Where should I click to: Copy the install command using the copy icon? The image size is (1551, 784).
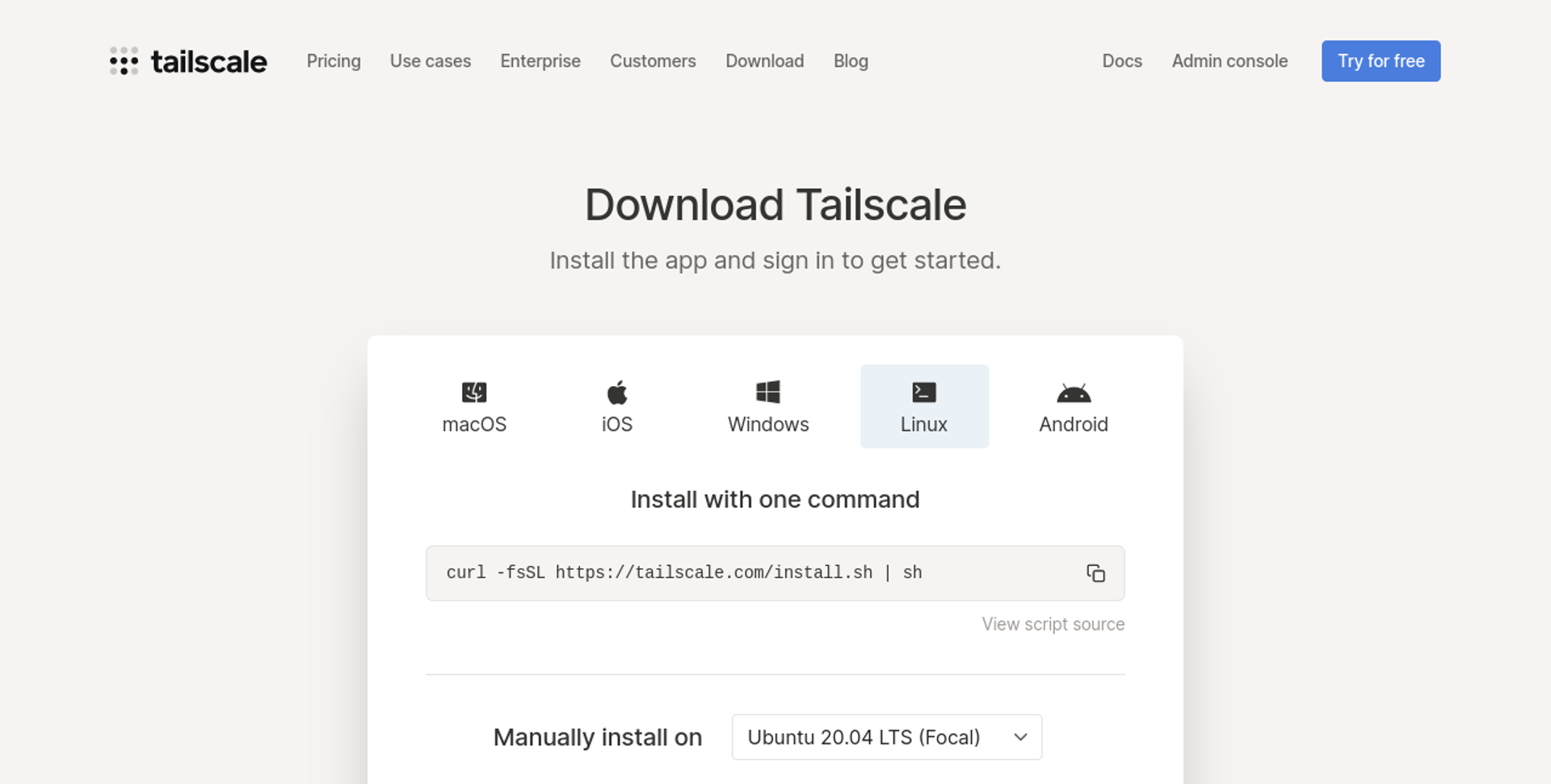click(1095, 573)
